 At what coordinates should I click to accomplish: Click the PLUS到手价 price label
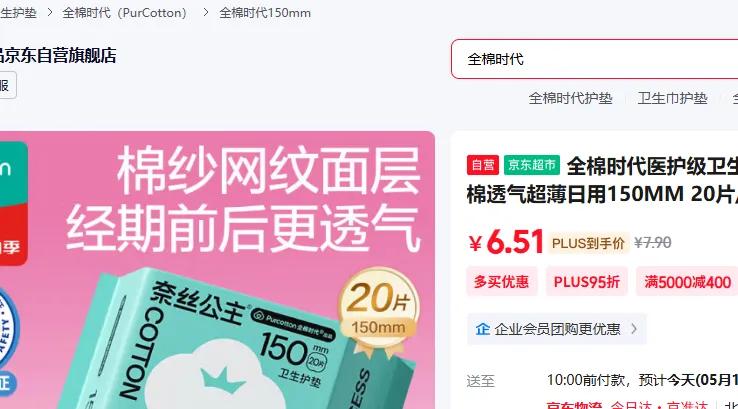point(588,243)
